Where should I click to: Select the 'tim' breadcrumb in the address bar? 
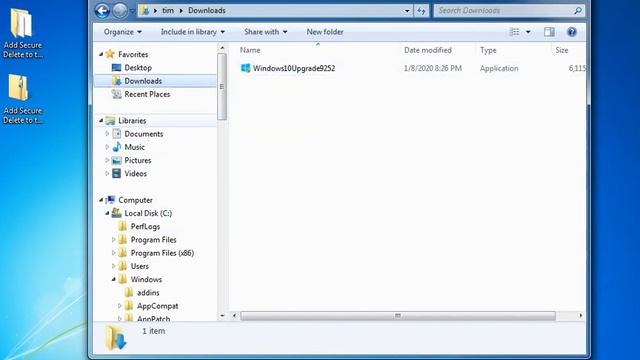(168, 11)
